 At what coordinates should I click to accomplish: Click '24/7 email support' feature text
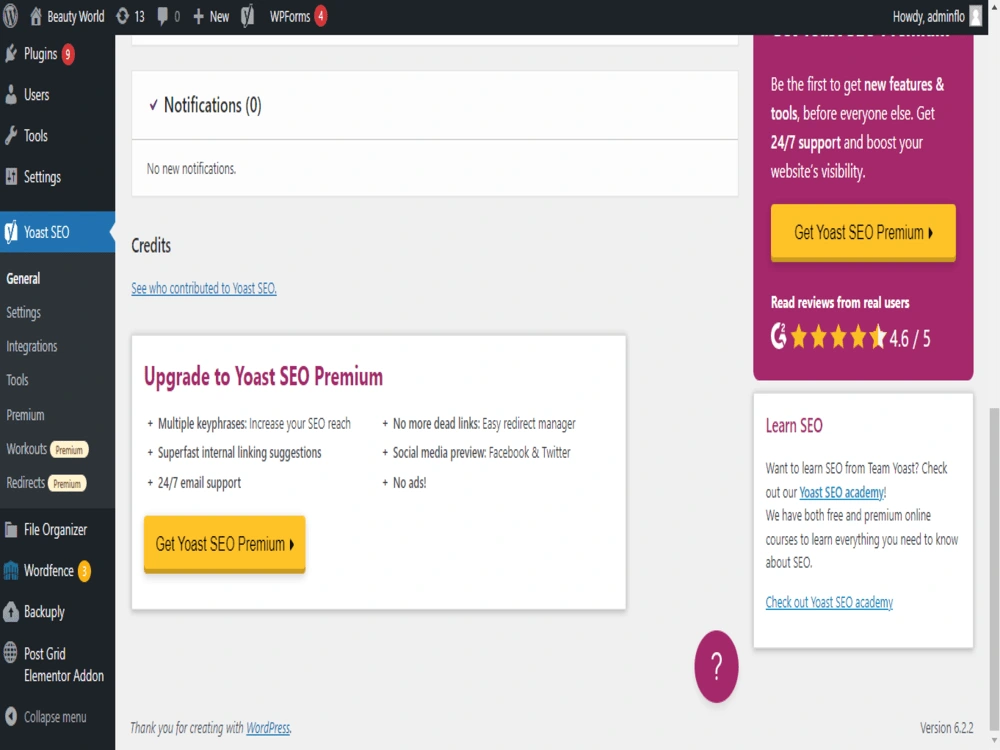click(x=199, y=483)
